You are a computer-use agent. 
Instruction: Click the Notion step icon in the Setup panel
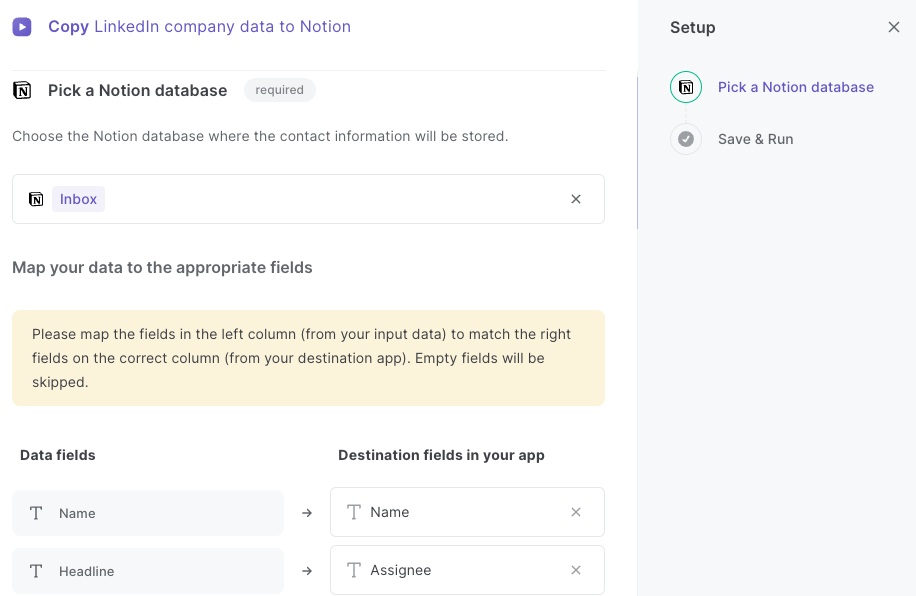686,87
